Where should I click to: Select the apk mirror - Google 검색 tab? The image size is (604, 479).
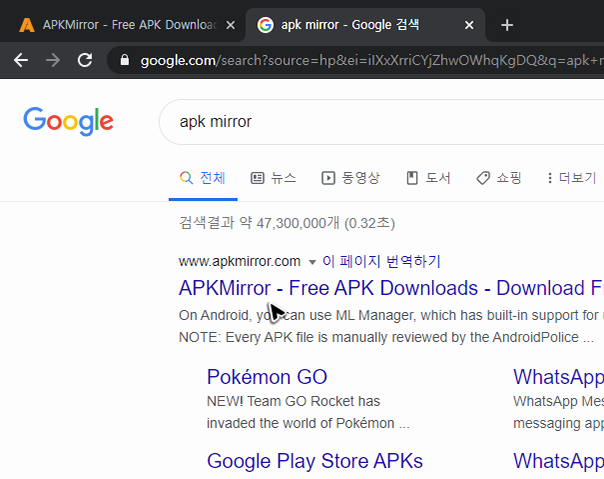[x=365, y=25]
